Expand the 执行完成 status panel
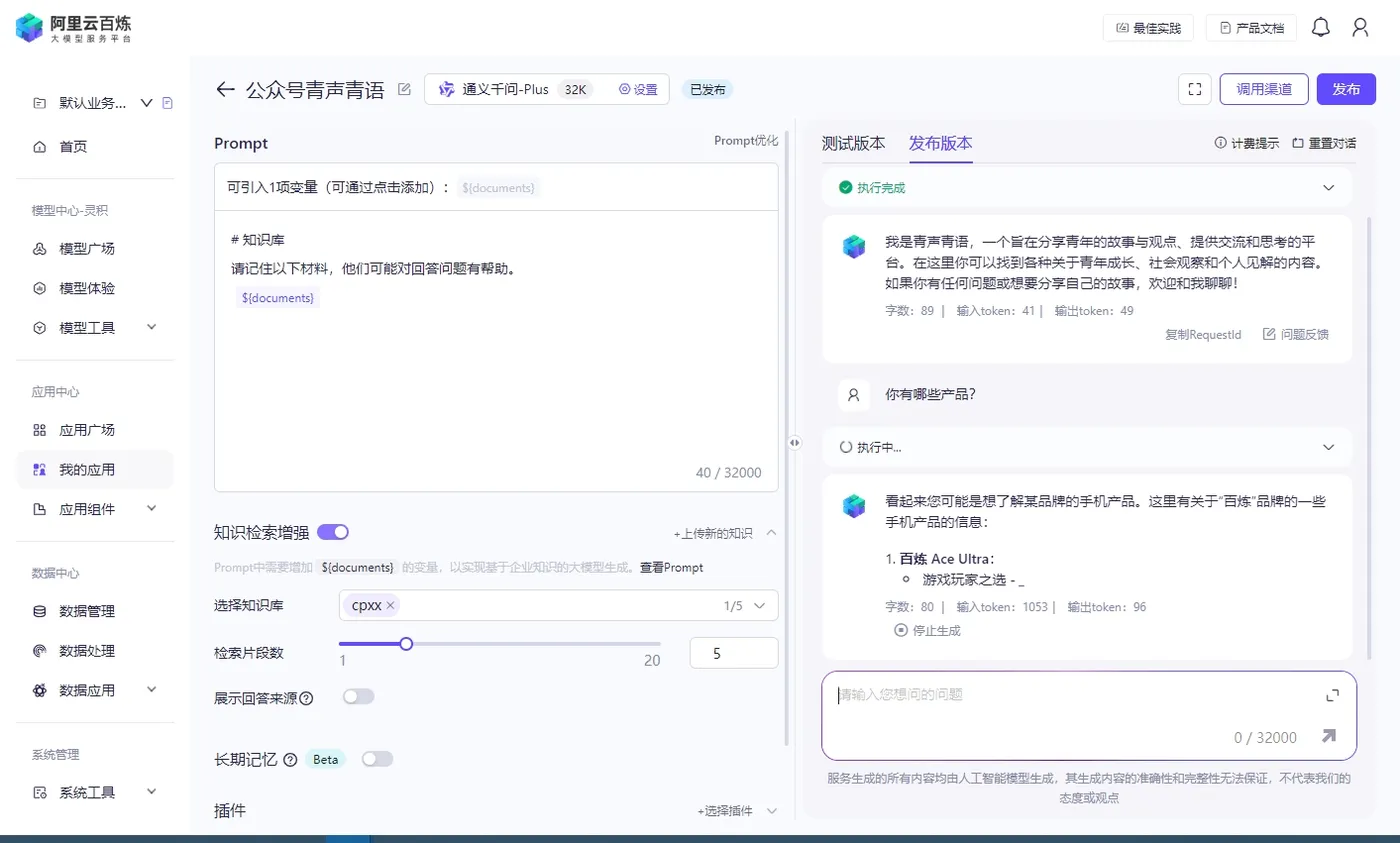Image resolution: width=1400 pixels, height=843 pixels. click(1328, 187)
